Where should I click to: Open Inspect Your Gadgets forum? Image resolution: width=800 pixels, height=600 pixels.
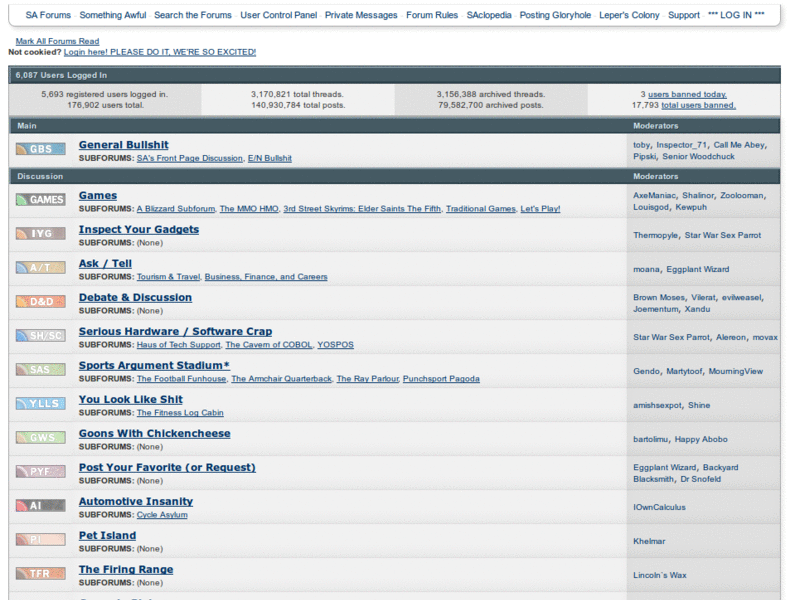139,230
